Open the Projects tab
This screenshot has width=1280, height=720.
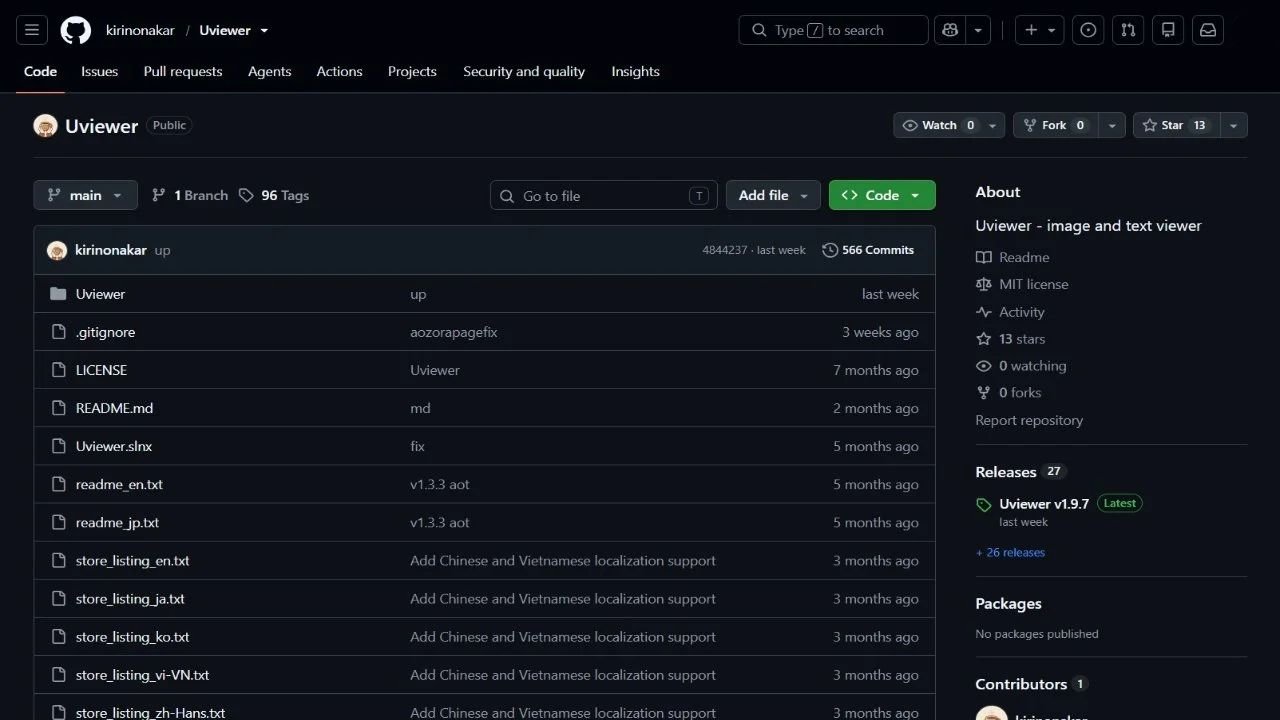[x=412, y=71]
